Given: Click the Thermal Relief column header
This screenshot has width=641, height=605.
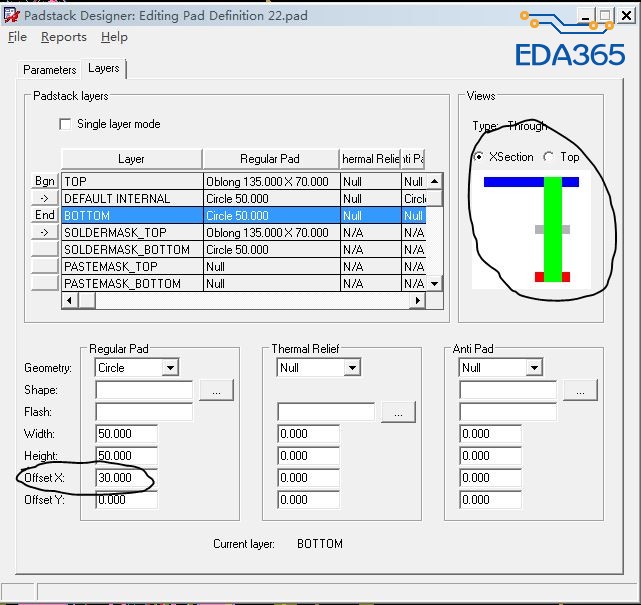Looking at the screenshot, I should coord(370,159).
